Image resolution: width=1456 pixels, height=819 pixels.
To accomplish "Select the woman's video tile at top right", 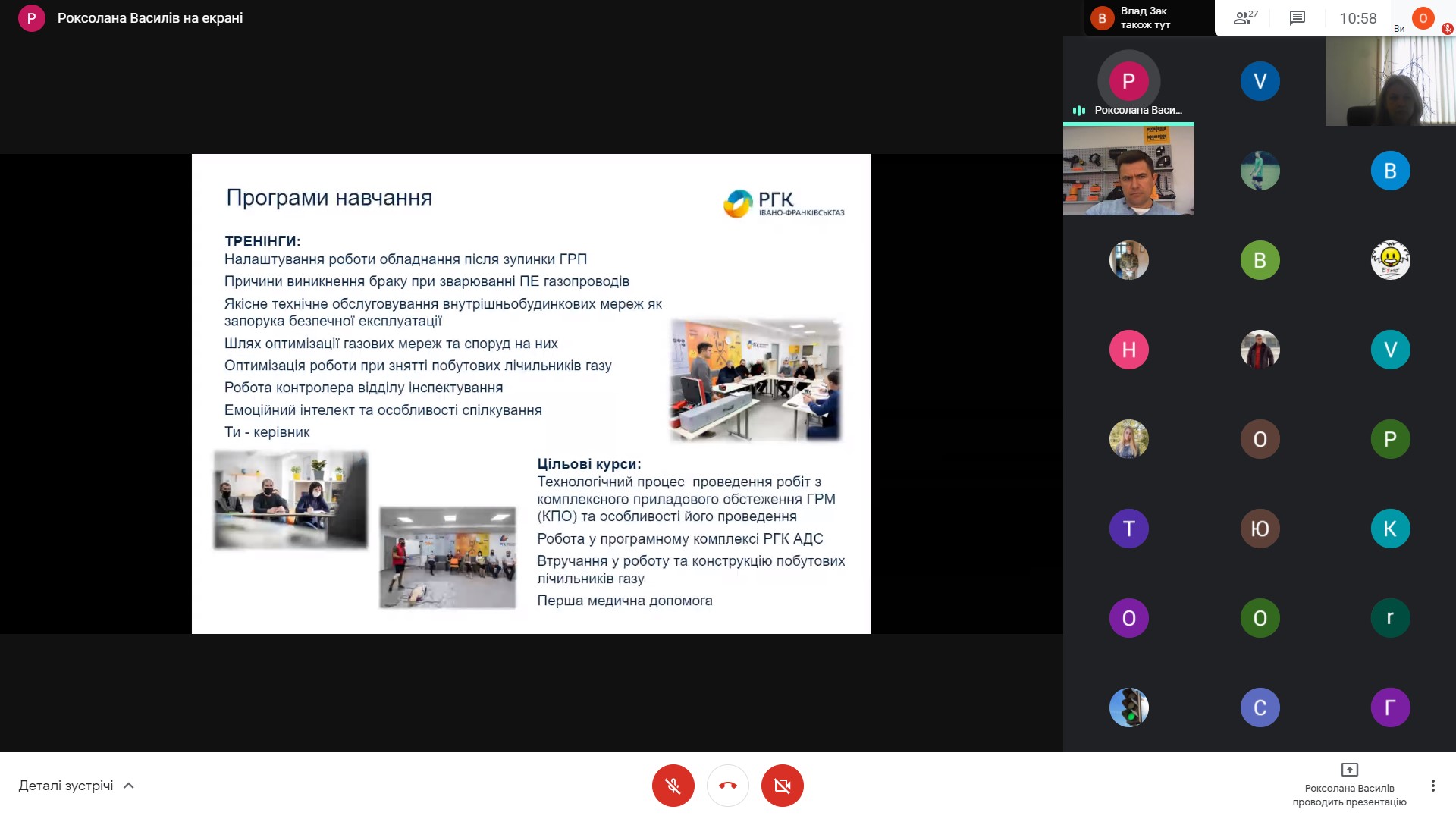I will point(1390,81).
